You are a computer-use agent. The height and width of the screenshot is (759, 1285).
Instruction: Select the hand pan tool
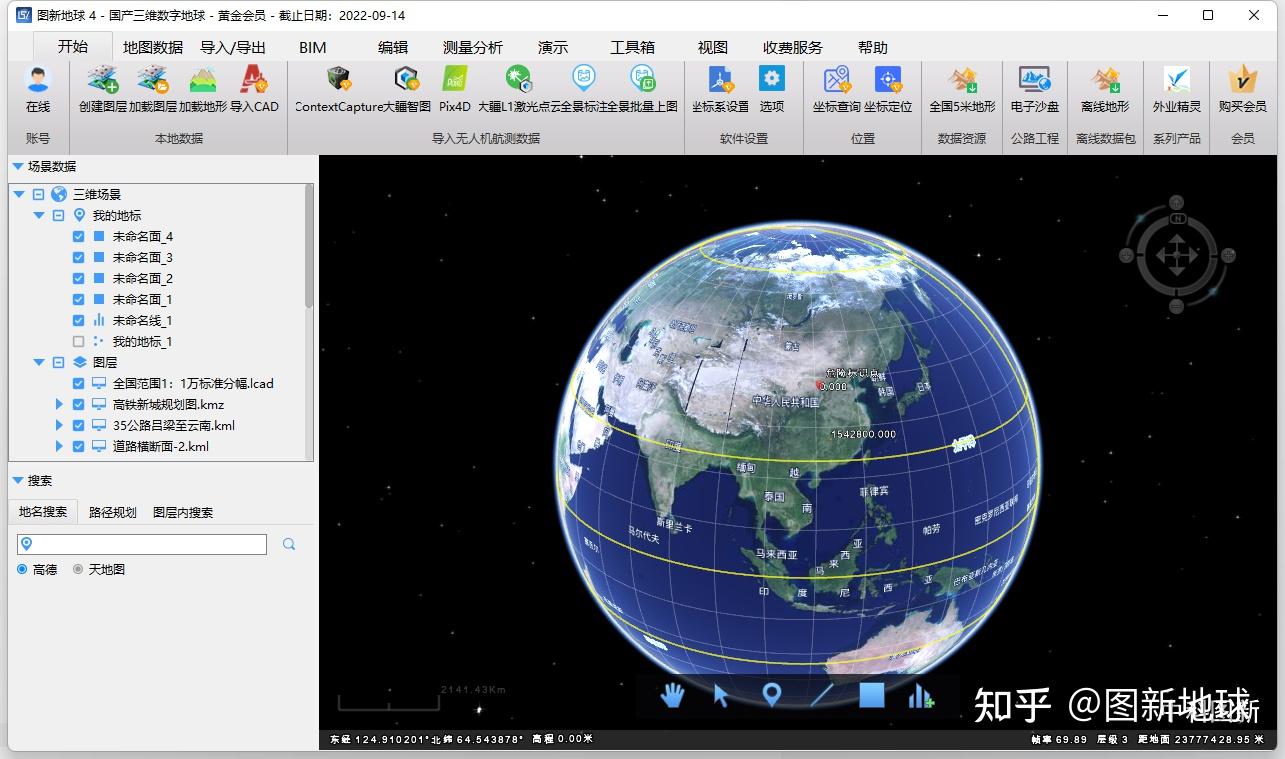(672, 694)
